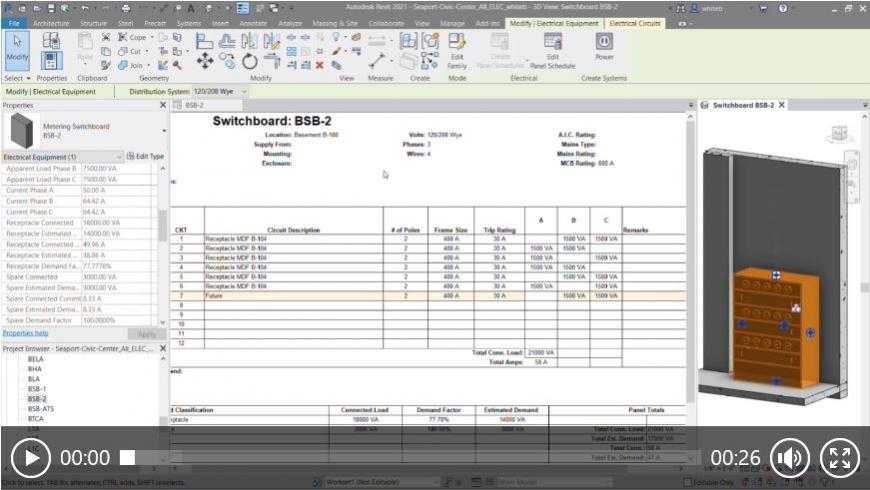Click the panel schedule vertical scrollbar
This screenshot has height=490, width=870.
pos(691,259)
